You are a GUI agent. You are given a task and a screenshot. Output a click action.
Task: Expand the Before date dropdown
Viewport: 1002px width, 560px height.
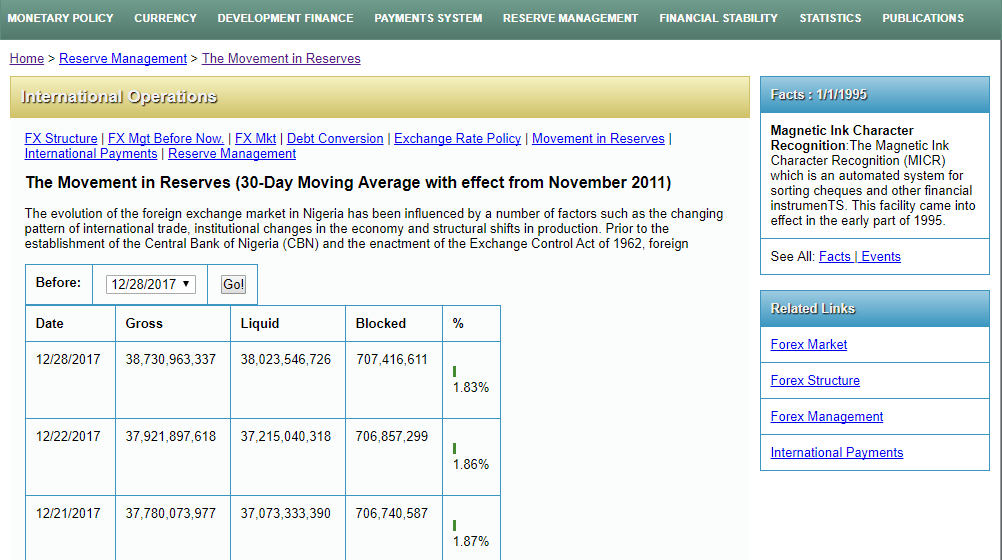151,284
